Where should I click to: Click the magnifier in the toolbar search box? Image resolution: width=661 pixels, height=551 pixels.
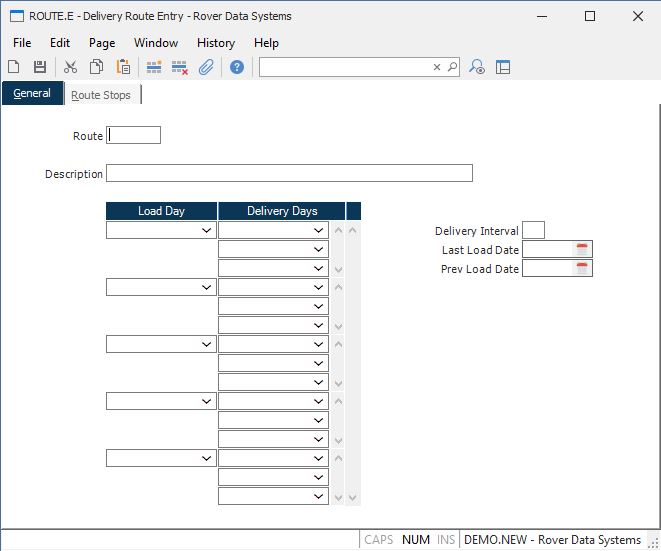coord(452,67)
